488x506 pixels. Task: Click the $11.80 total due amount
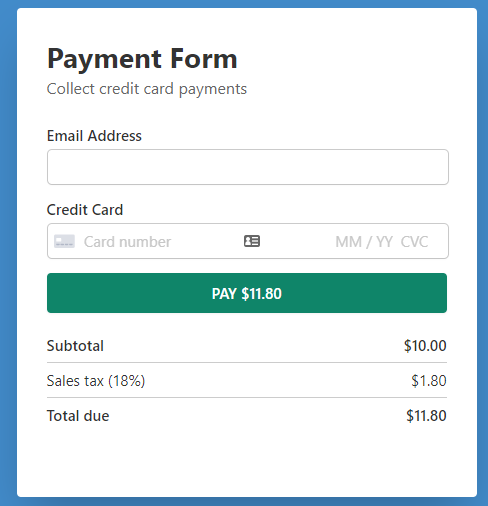(426, 416)
